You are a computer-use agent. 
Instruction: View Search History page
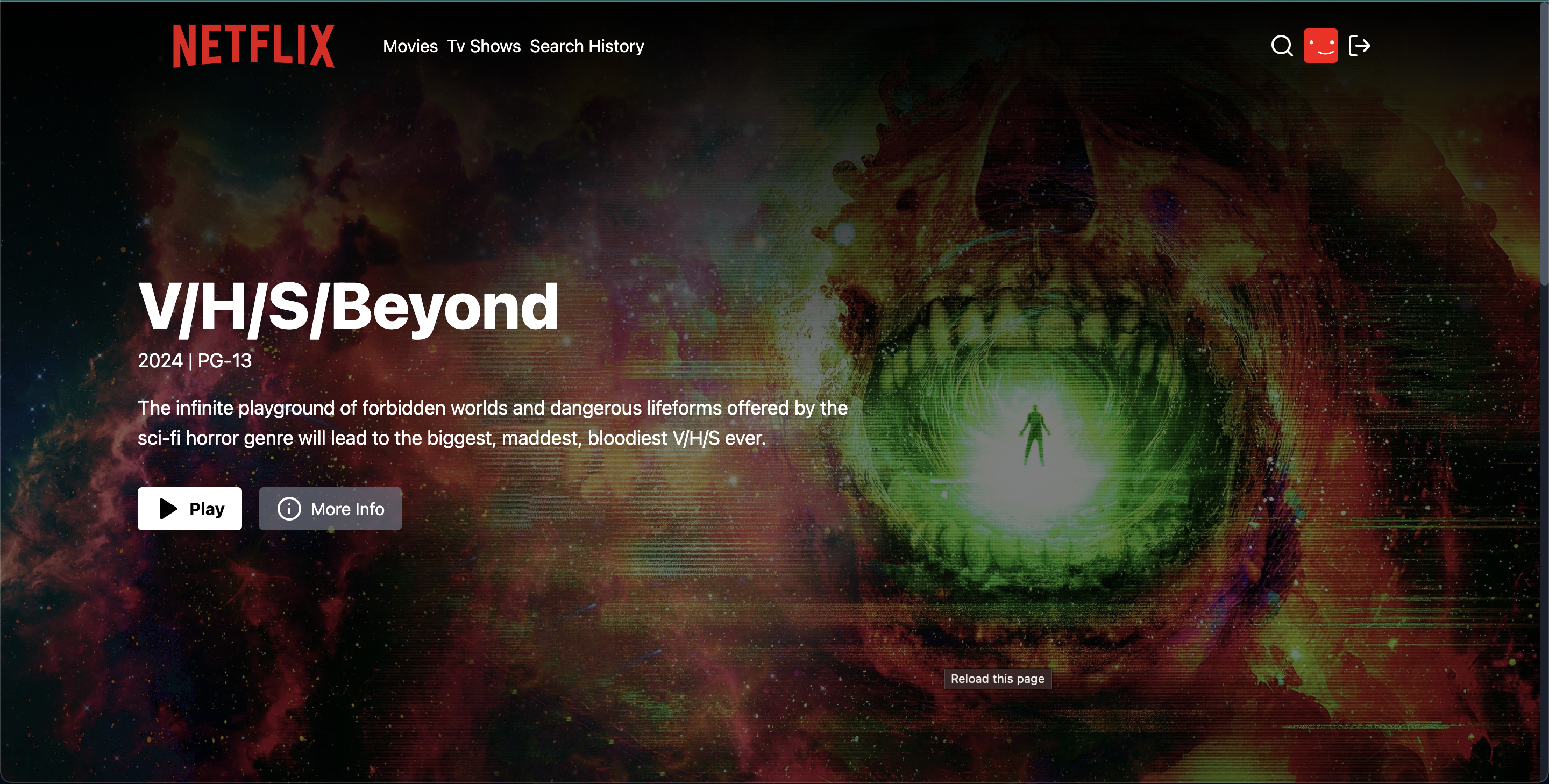click(586, 46)
